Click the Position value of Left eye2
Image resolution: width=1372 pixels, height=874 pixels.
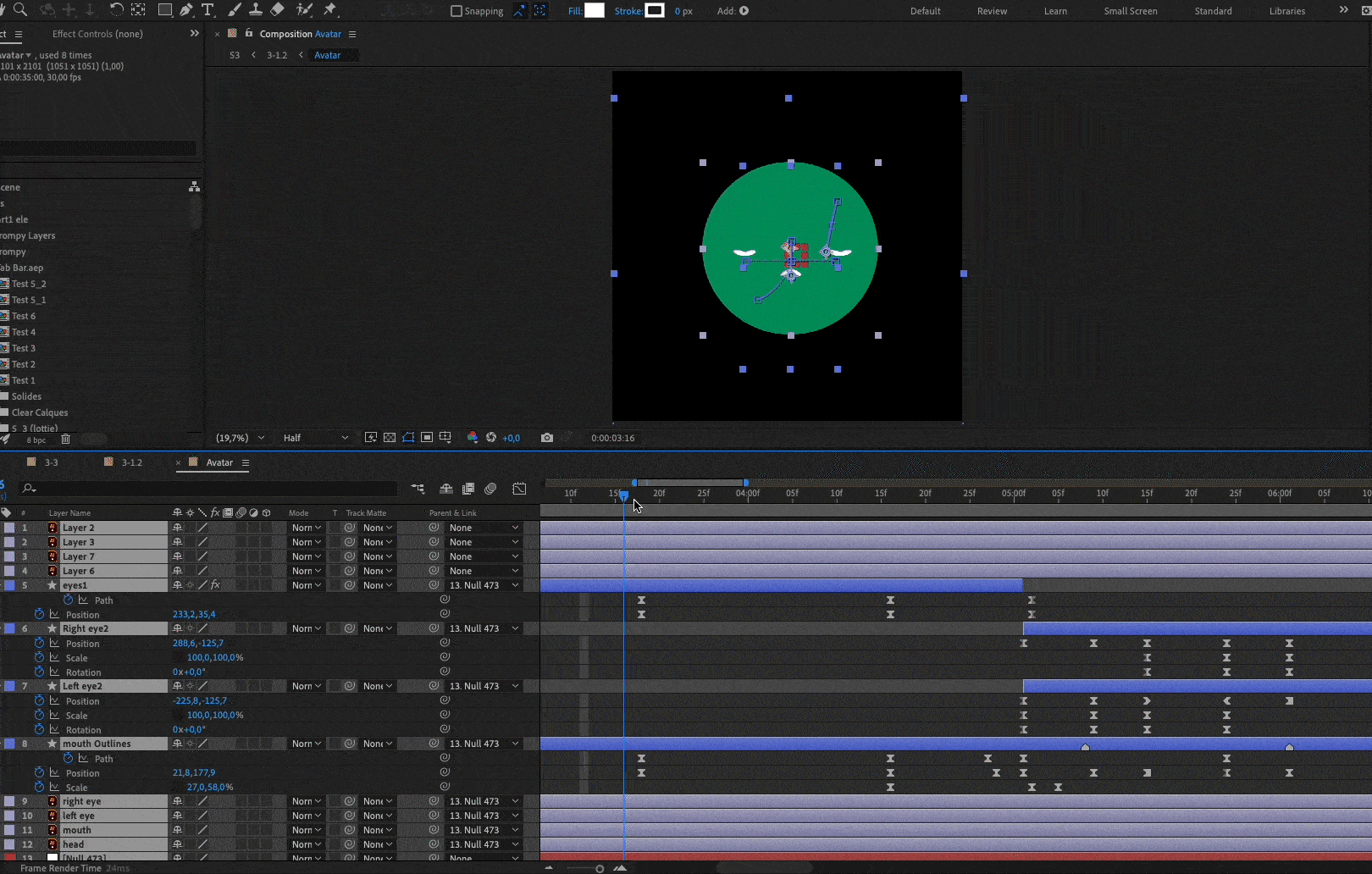pos(200,700)
